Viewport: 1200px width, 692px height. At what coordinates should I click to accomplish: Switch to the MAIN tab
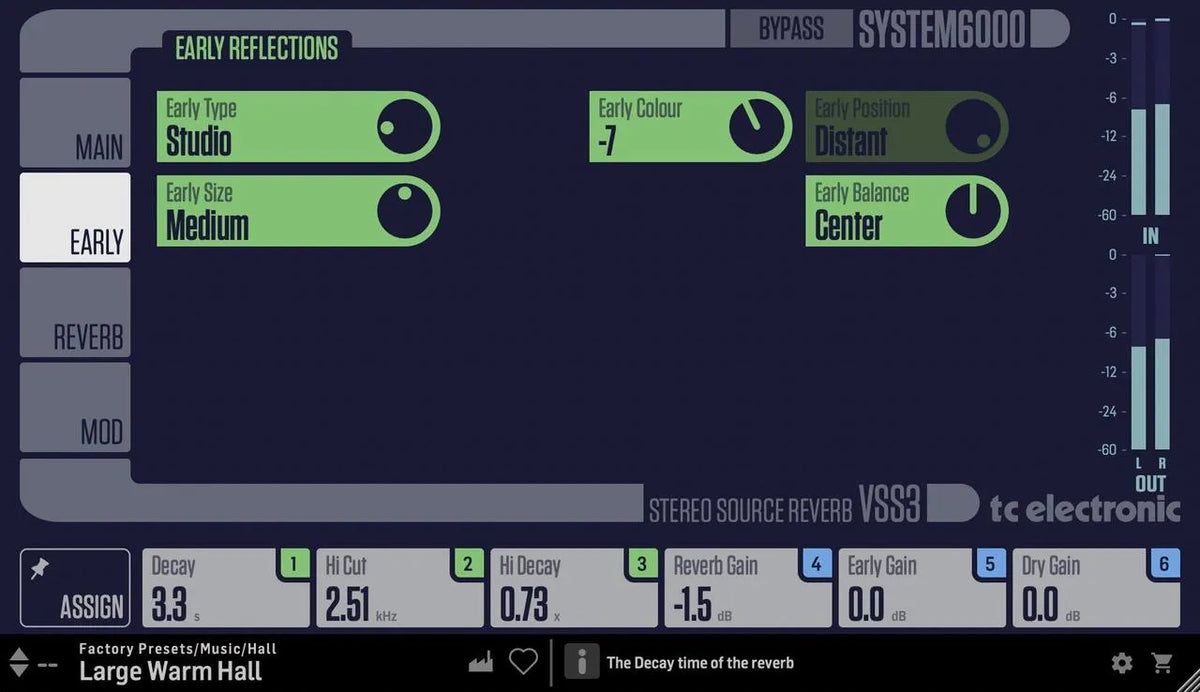[75, 122]
